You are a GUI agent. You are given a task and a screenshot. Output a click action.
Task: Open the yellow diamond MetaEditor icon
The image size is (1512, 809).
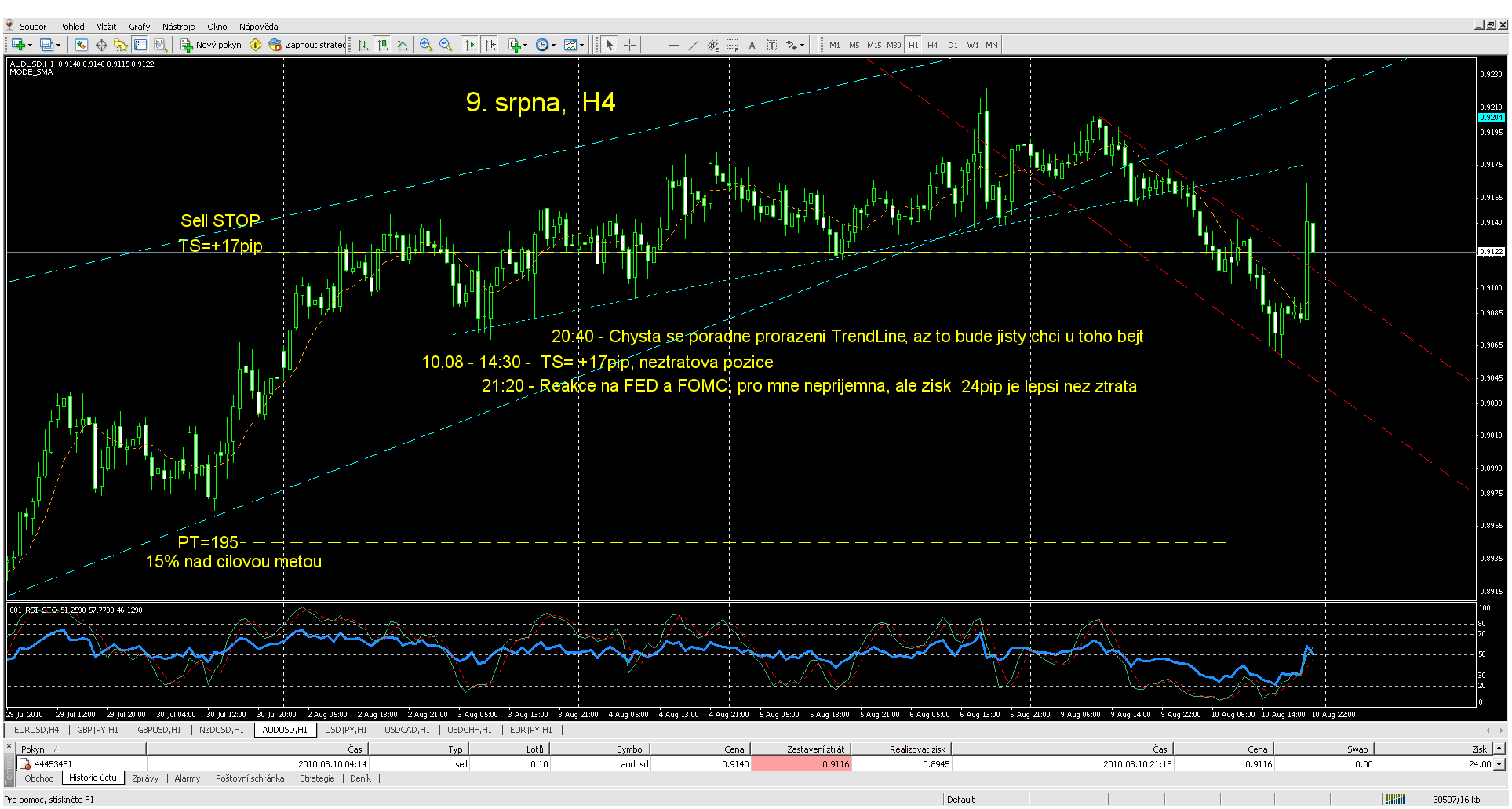coord(256,45)
